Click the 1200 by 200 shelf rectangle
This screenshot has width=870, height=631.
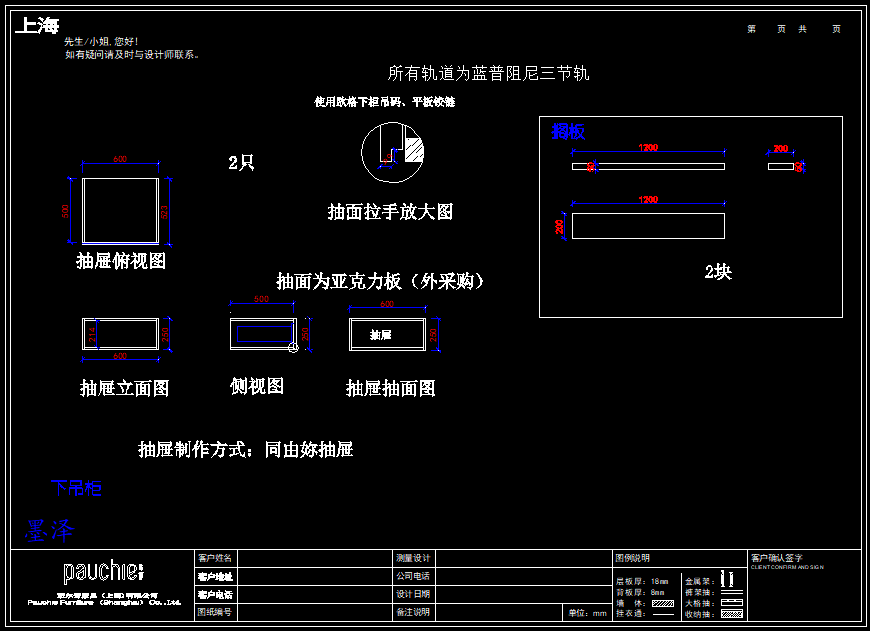[x=648, y=226]
